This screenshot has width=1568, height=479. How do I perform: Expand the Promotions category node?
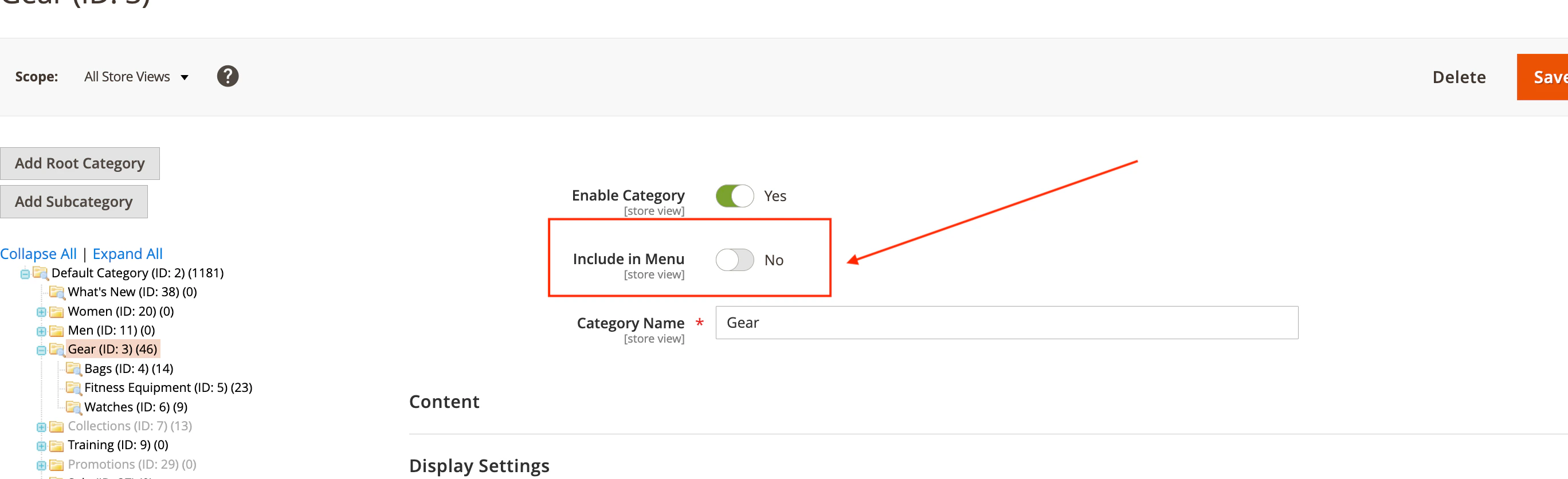pyautogui.click(x=41, y=465)
